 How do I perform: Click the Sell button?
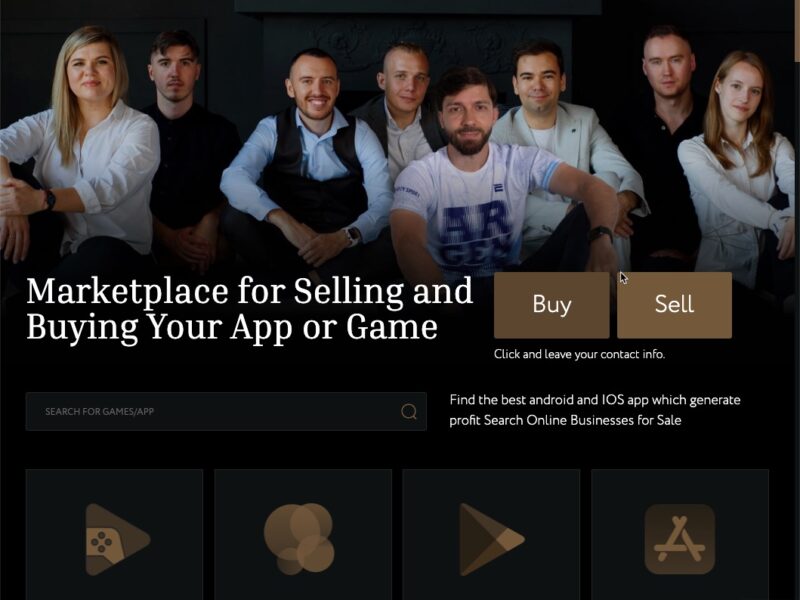coord(674,305)
